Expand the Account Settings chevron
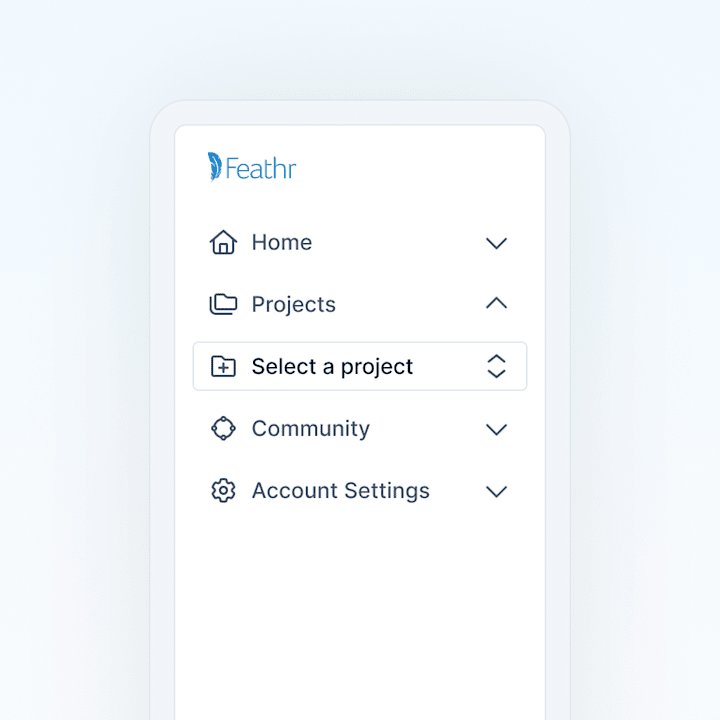The height and width of the screenshot is (720, 720). click(x=496, y=491)
